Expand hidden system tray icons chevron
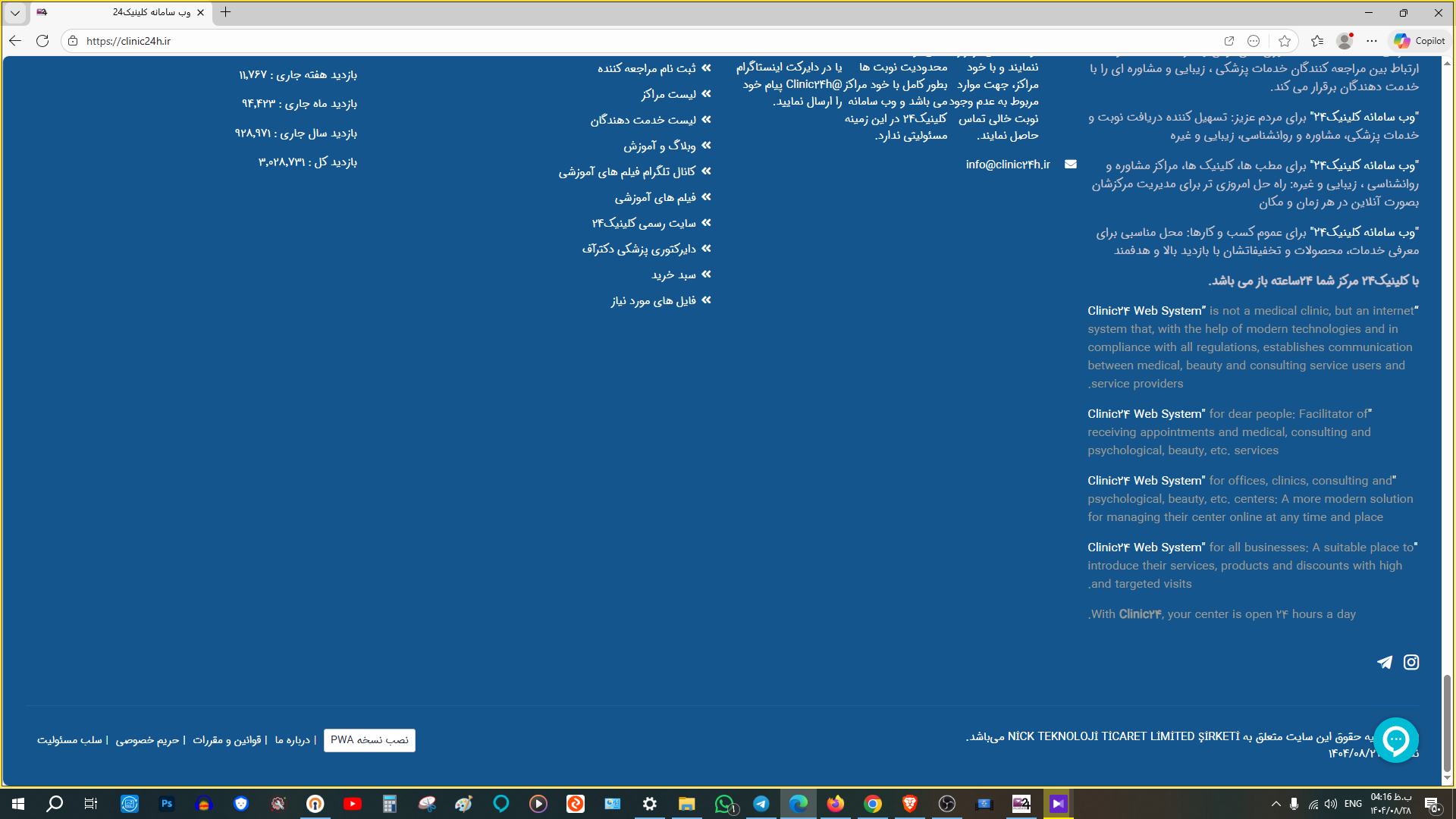Screen dimensions: 1456x819 tap(1276, 804)
